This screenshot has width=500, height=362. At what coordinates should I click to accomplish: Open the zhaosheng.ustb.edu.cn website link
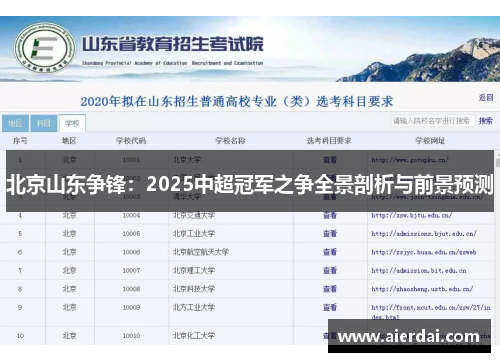tap(422, 289)
